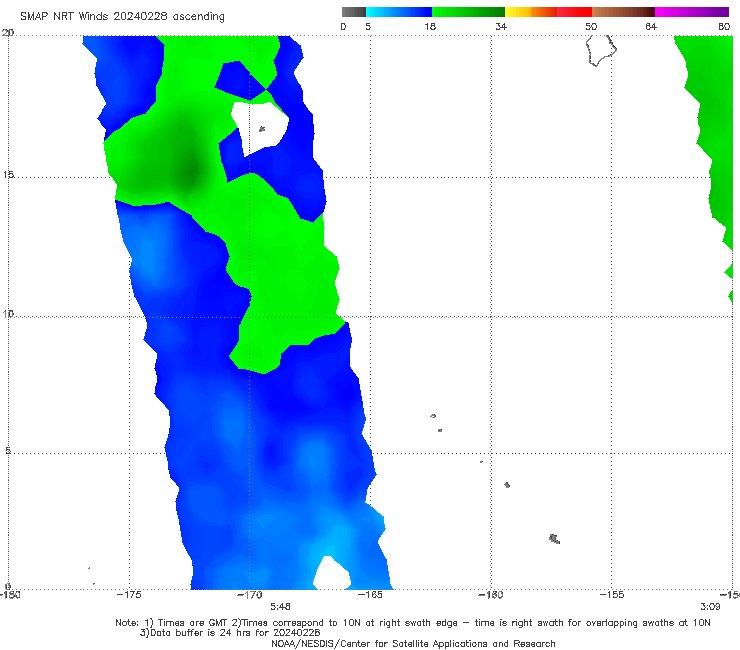Click the '34' color bar label
This screenshot has height=650, width=740.
[x=501, y=26]
